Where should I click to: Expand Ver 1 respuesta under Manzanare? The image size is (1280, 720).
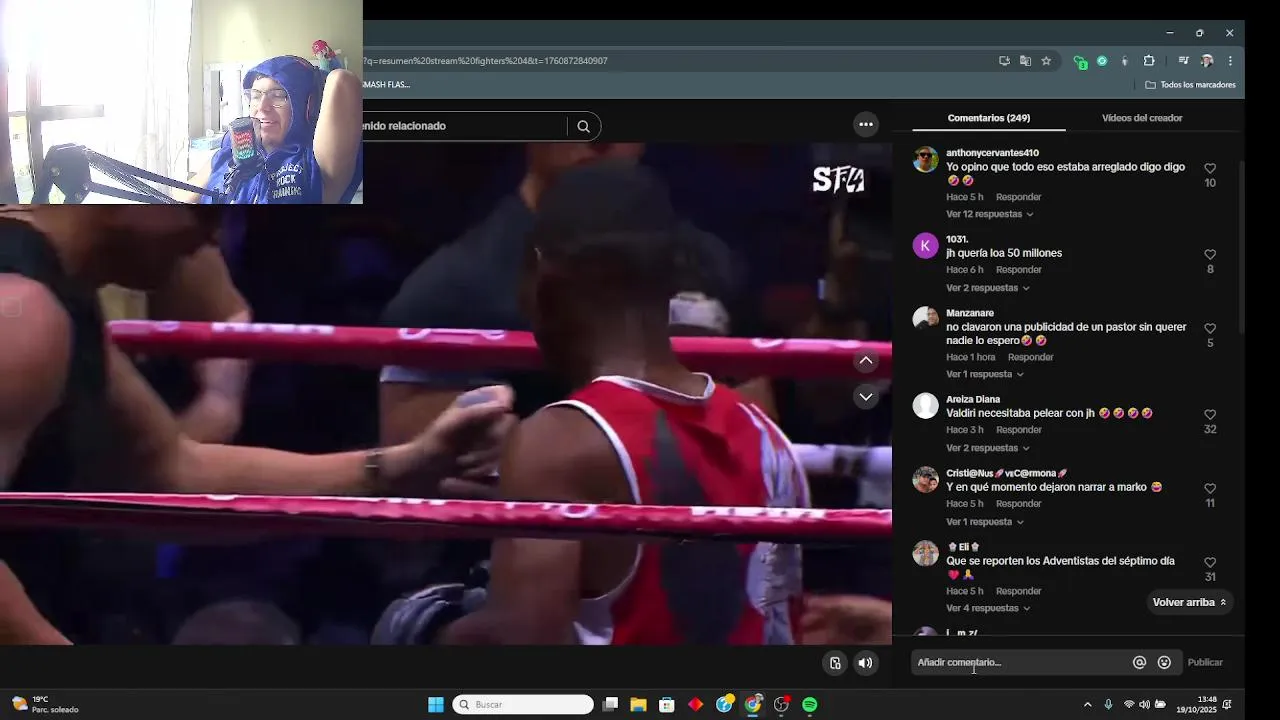coord(985,374)
